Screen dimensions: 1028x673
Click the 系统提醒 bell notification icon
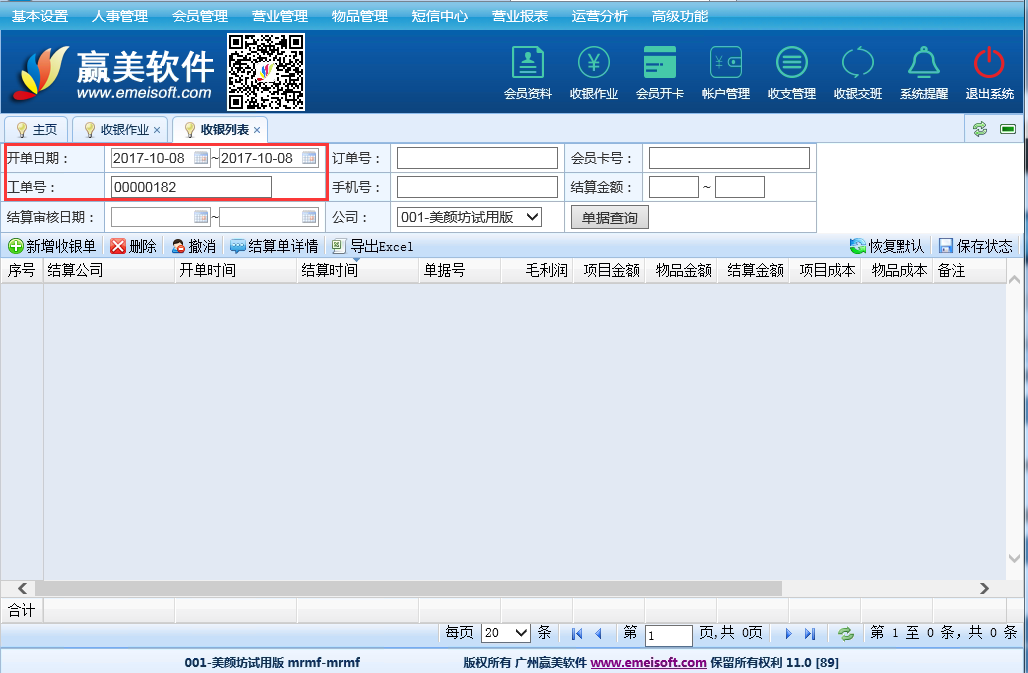923,64
